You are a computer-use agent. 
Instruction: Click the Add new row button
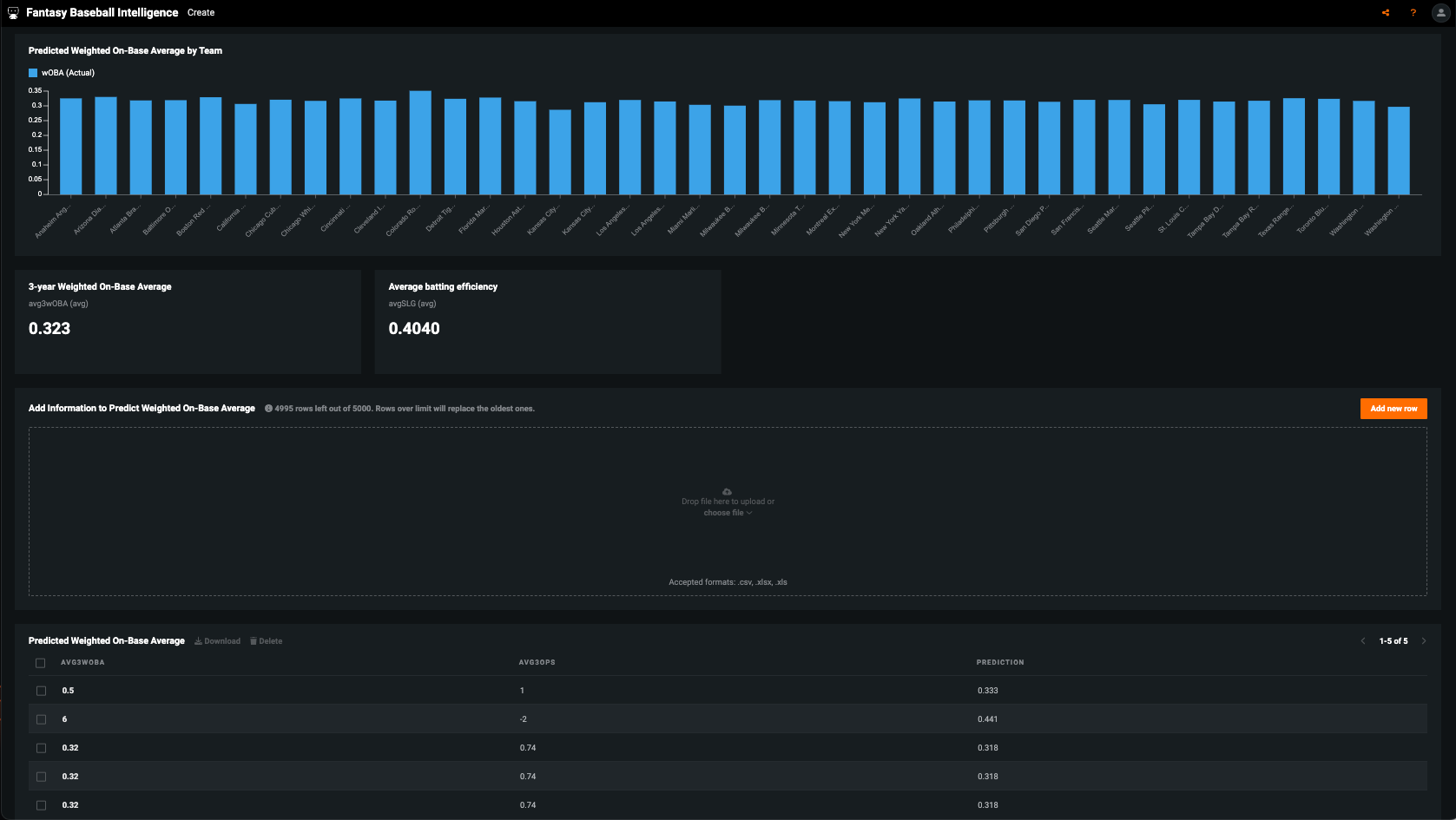click(1393, 409)
